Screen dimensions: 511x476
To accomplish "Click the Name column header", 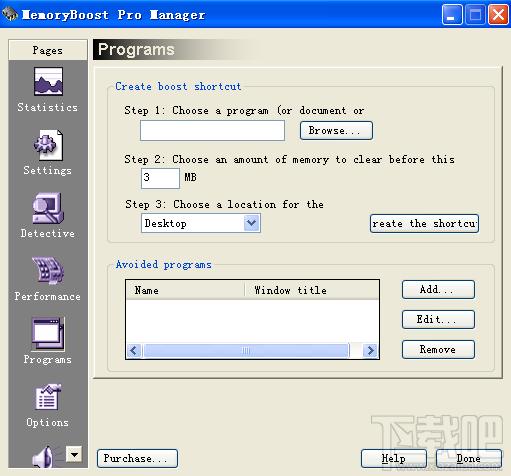I will pos(185,290).
